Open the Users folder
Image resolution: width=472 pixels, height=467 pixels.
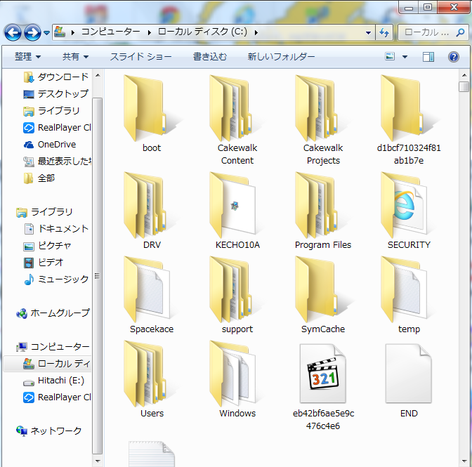[x=151, y=379]
